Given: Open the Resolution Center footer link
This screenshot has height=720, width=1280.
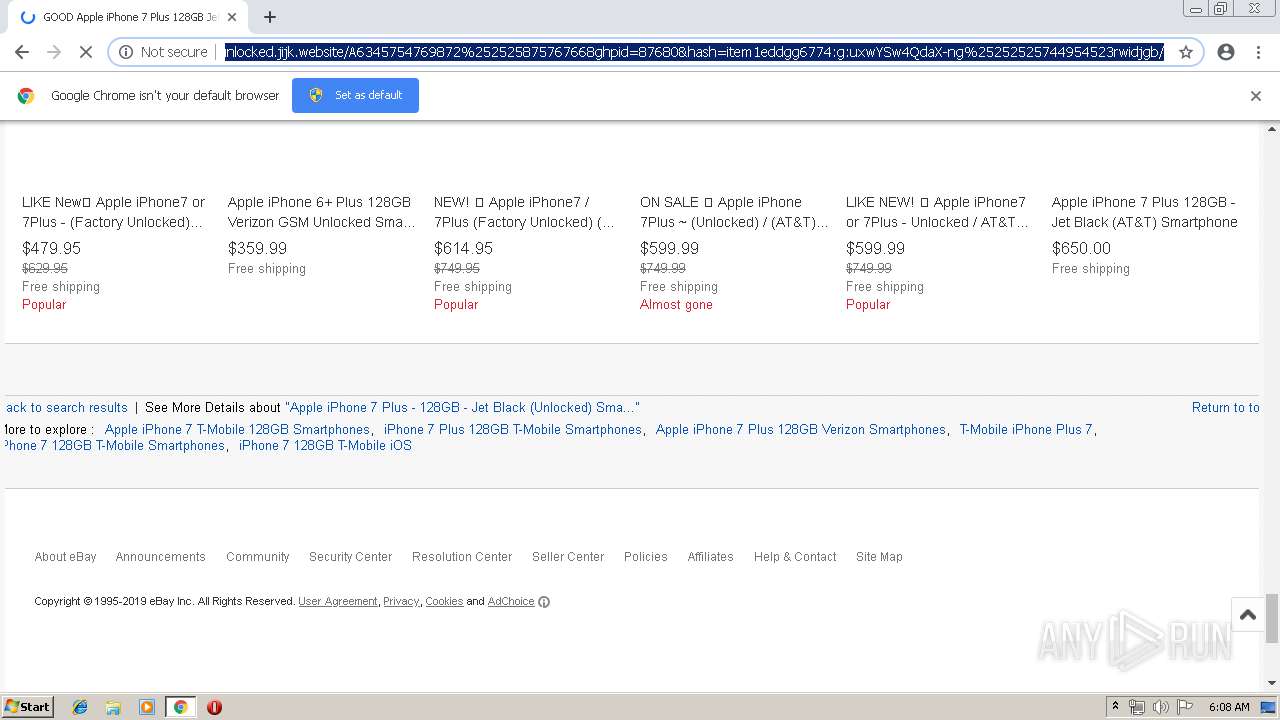Looking at the screenshot, I should [462, 557].
